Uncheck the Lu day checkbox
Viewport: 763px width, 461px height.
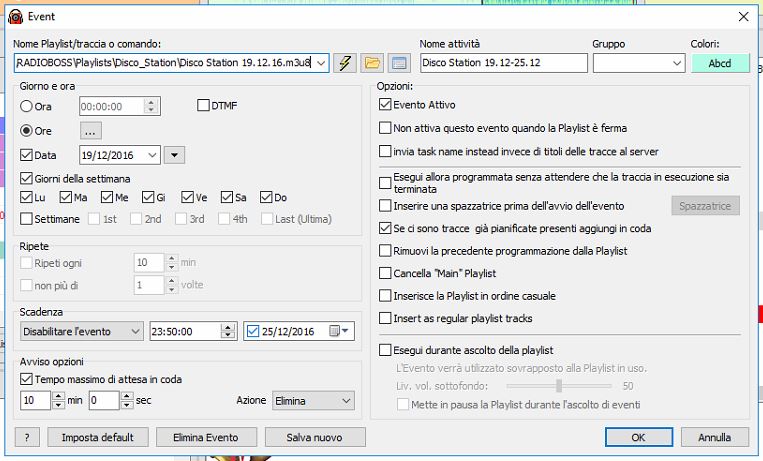click(x=26, y=197)
